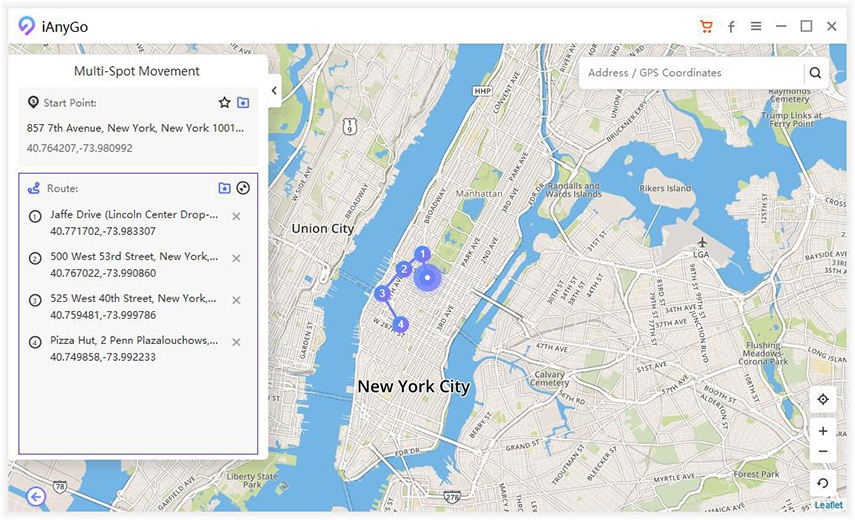This screenshot has width=855, height=520.
Task: Select route entry 500 West 53rd Street
Action: click(134, 257)
